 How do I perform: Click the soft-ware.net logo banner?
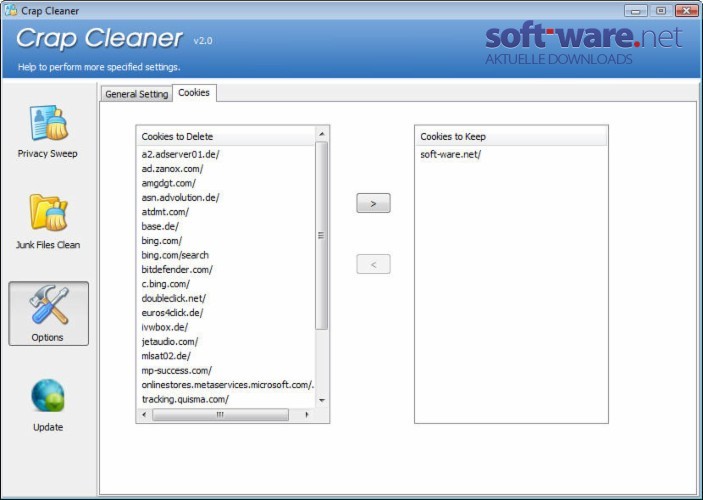click(584, 45)
